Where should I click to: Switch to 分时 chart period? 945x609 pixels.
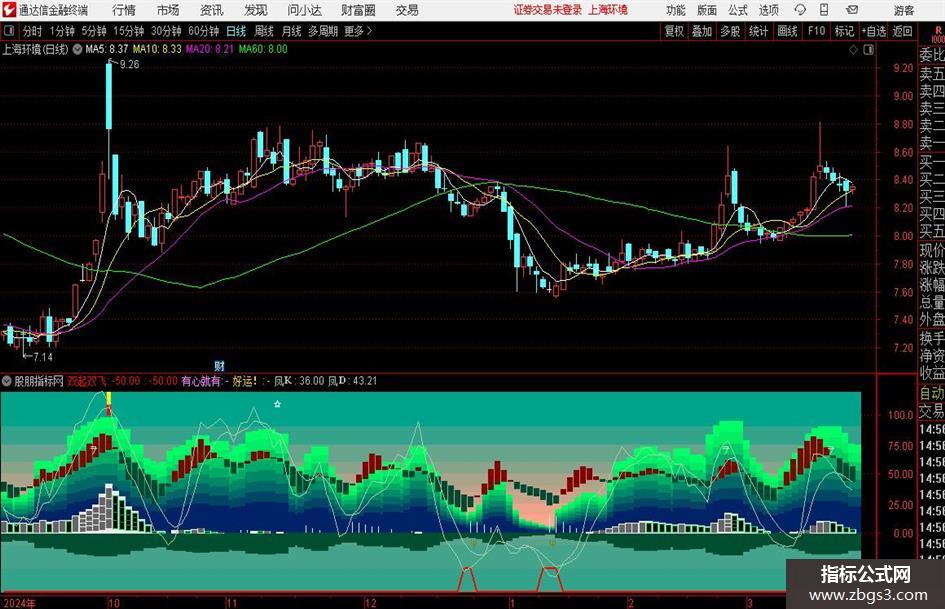[33, 31]
